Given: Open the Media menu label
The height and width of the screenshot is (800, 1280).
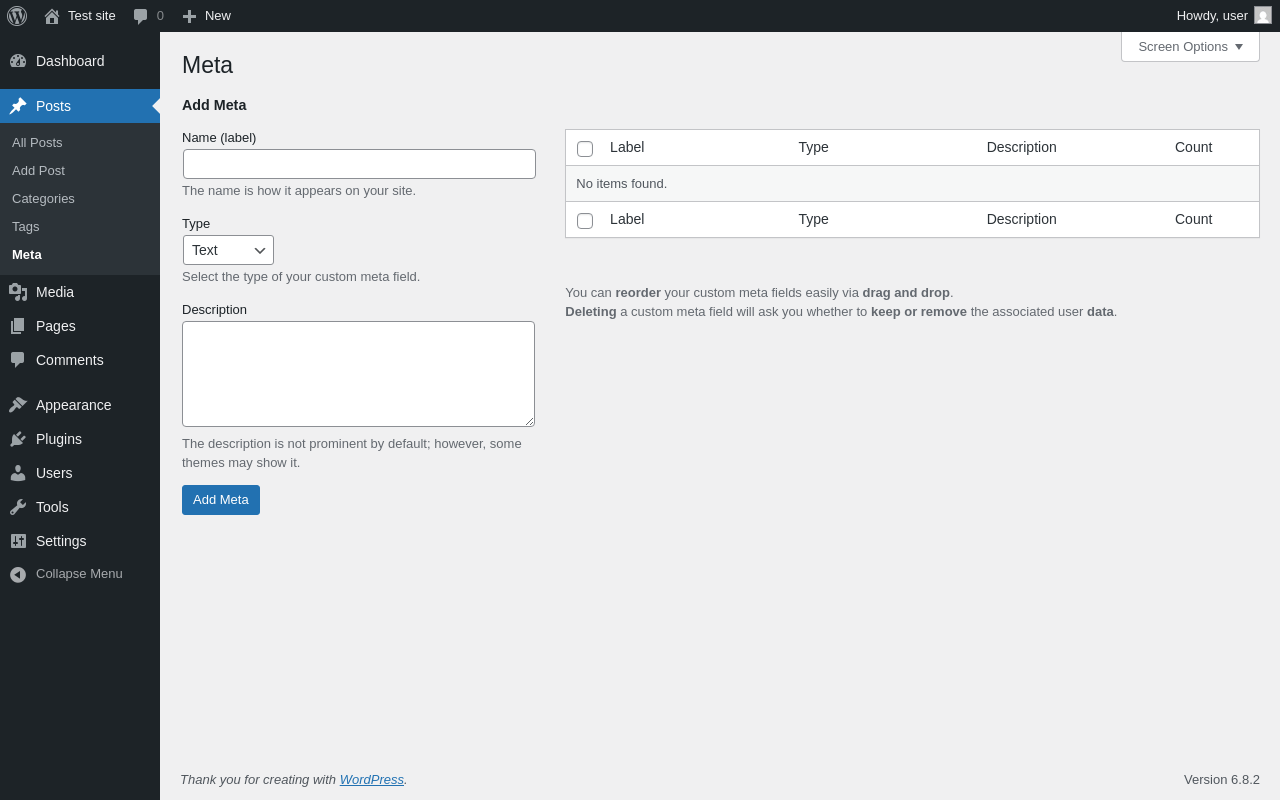Looking at the screenshot, I should point(55,292).
